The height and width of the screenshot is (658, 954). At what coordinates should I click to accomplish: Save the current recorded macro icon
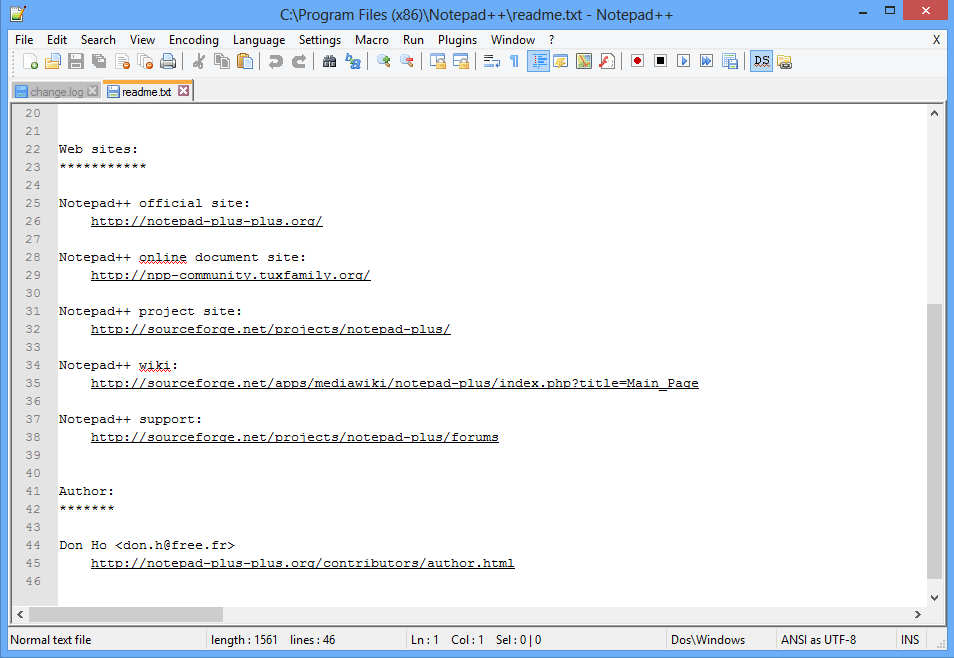pos(730,61)
